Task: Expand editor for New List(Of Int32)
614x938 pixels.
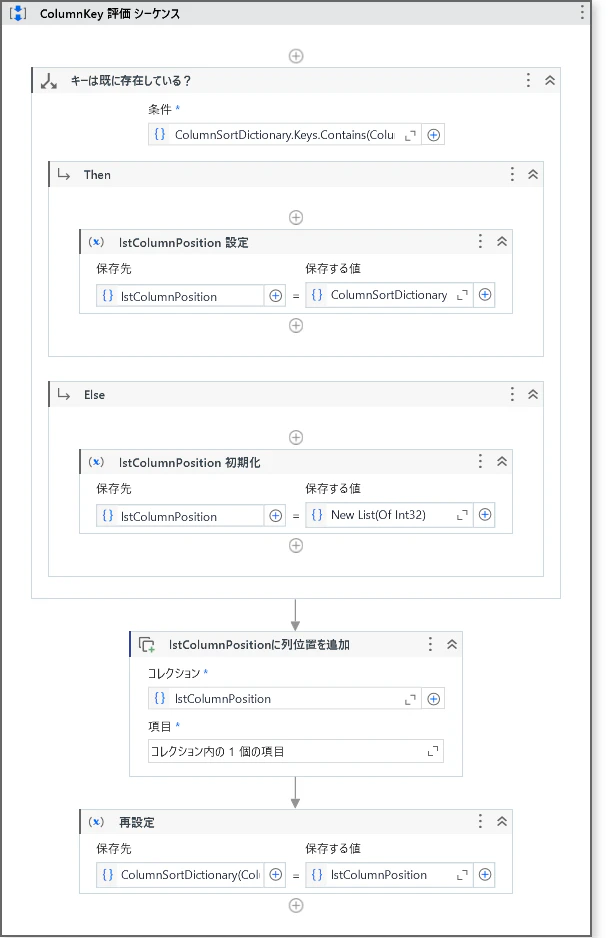Action: click(462, 516)
